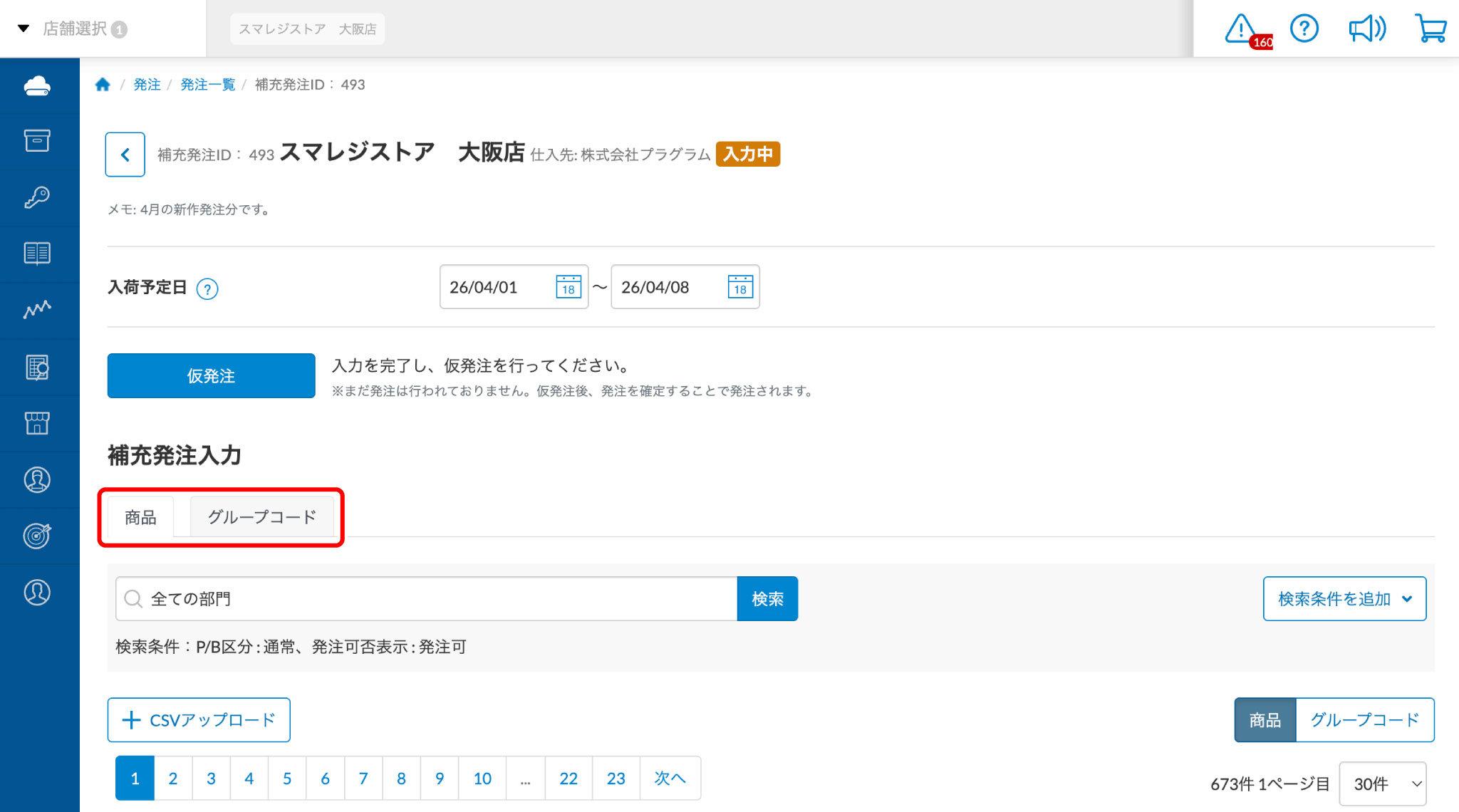The image size is (1459, 812).
Task: Open the document search sidebar icon
Action: click(37, 367)
